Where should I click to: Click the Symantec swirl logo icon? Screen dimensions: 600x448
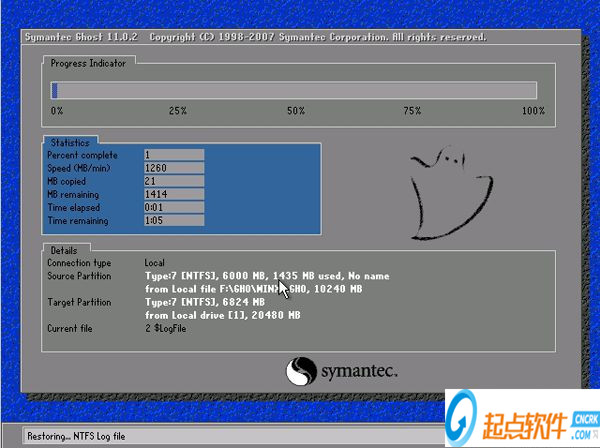(x=301, y=371)
